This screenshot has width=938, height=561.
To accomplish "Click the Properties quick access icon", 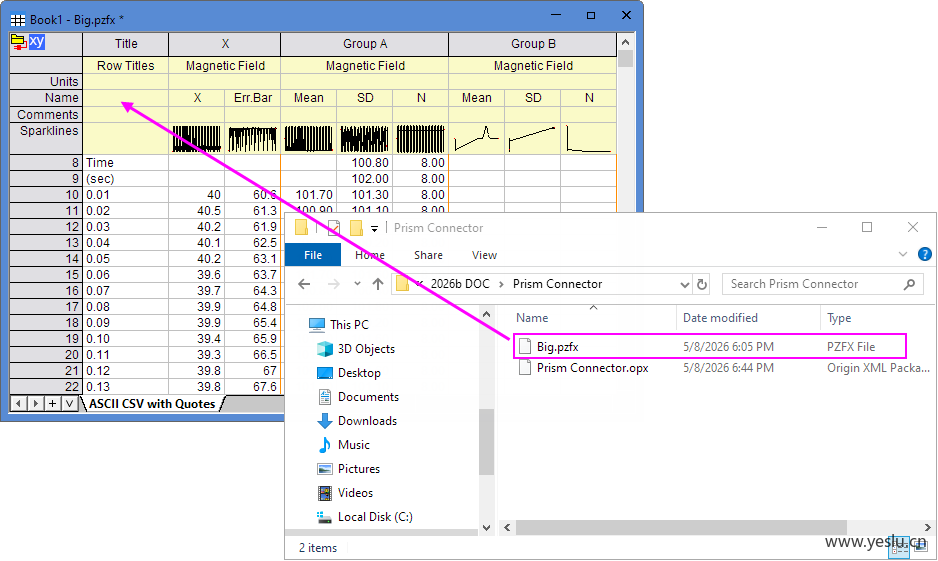I will (x=334, y=228).
